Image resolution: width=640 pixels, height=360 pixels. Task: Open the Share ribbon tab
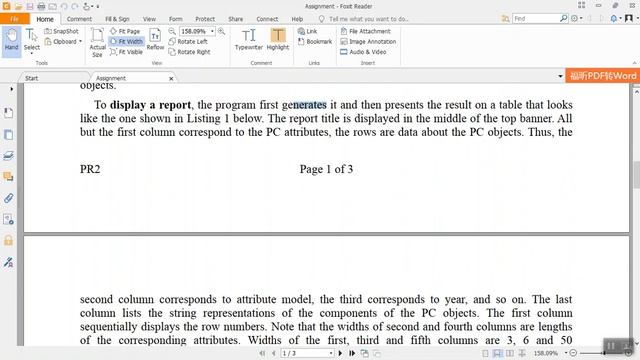236,19
